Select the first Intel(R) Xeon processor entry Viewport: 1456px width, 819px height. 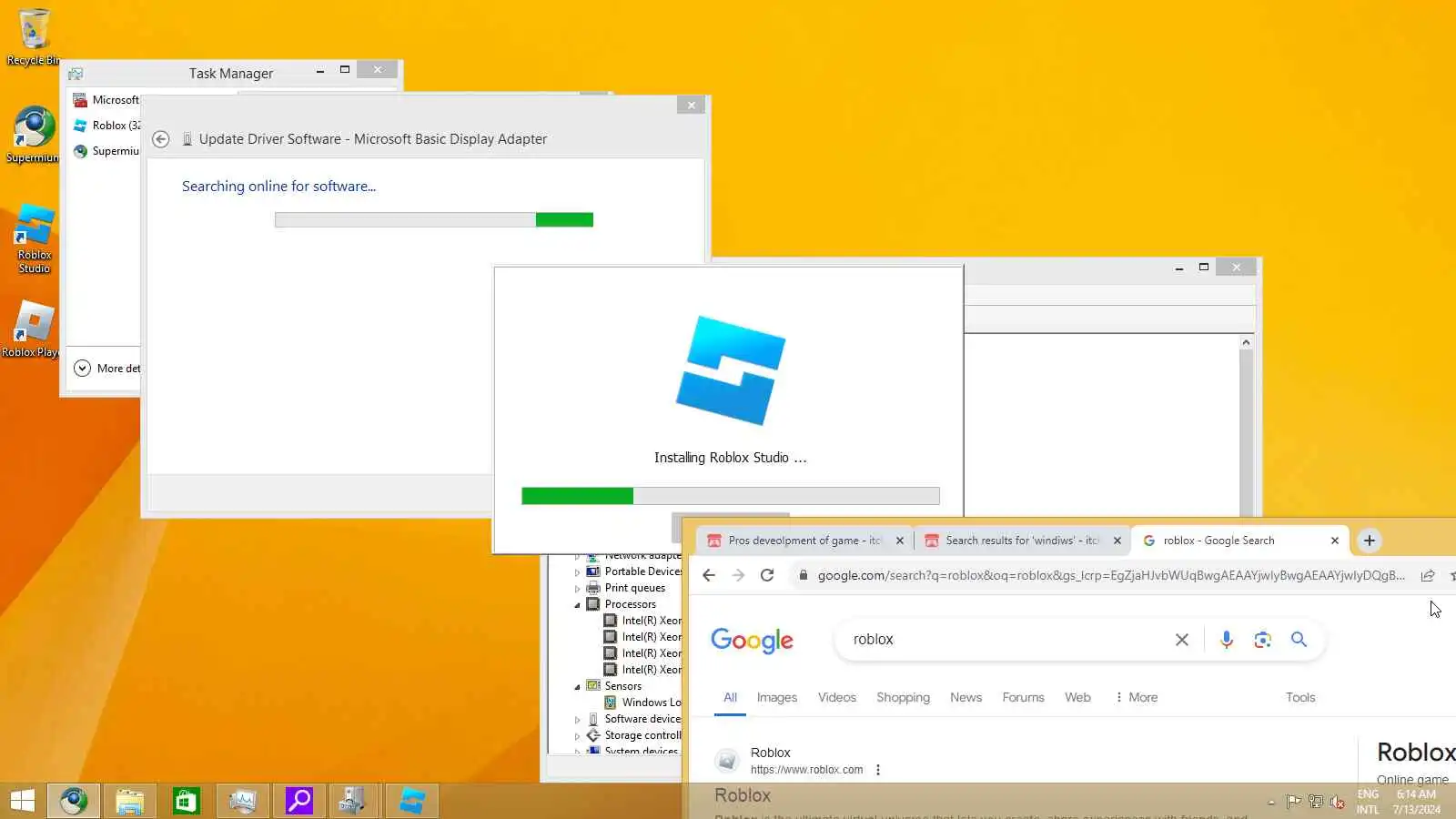click(x=642, y=621)
